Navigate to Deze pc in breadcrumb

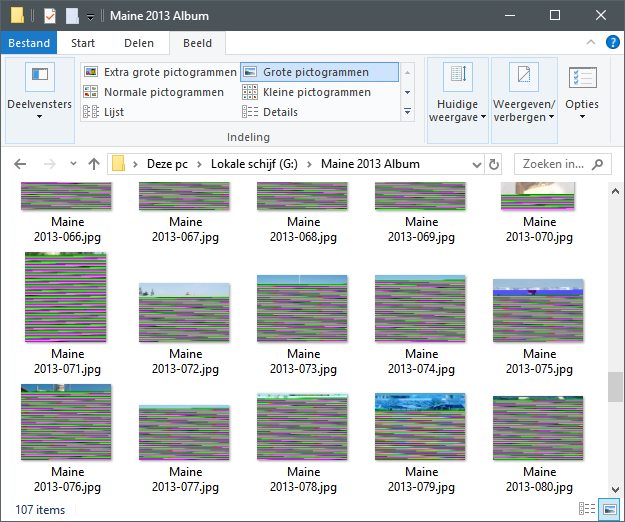pyautogui.click(x=167, y=164)
